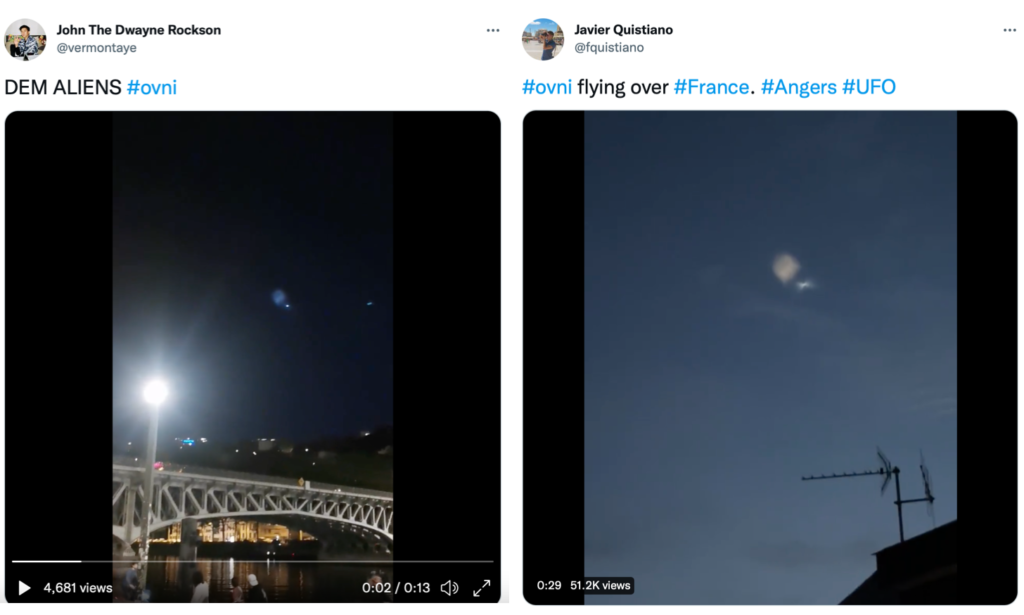Open John The Dwayne Rockson's avatar
Image resolution: width=1024 pixels, height=615 pixels.
[25, 39]
